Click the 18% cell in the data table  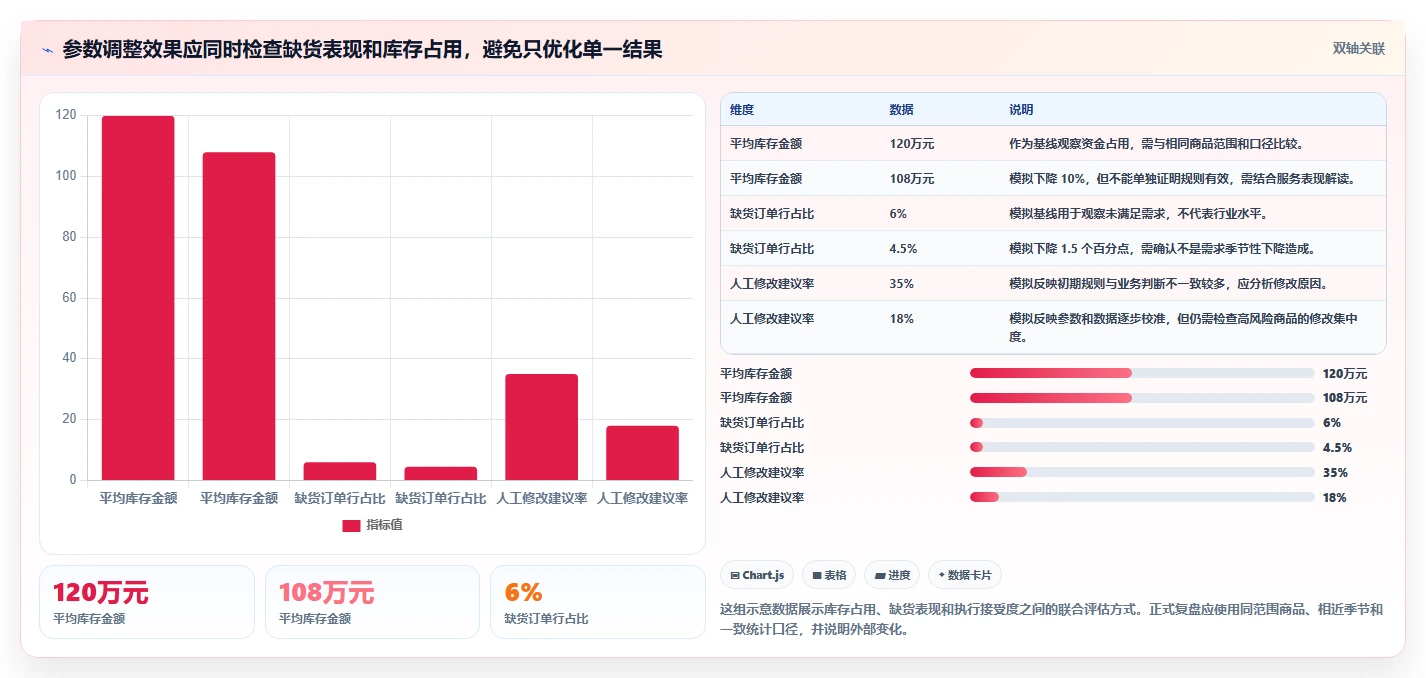(901, 319)
